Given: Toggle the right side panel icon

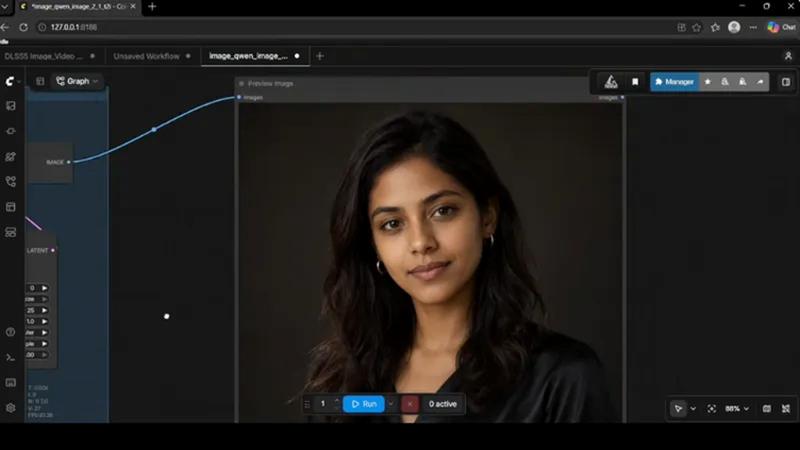Looking at the screenshot, I should click(x=786, y=82).
